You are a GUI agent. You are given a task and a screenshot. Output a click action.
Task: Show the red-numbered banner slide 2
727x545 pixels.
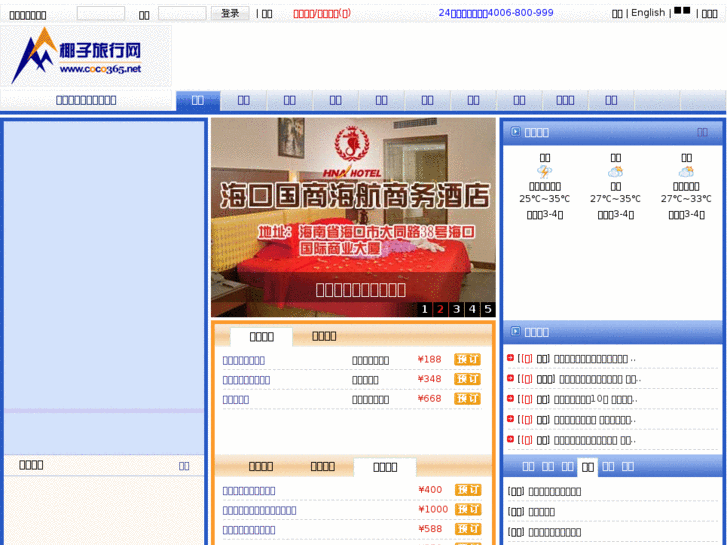tap(440, 309)
